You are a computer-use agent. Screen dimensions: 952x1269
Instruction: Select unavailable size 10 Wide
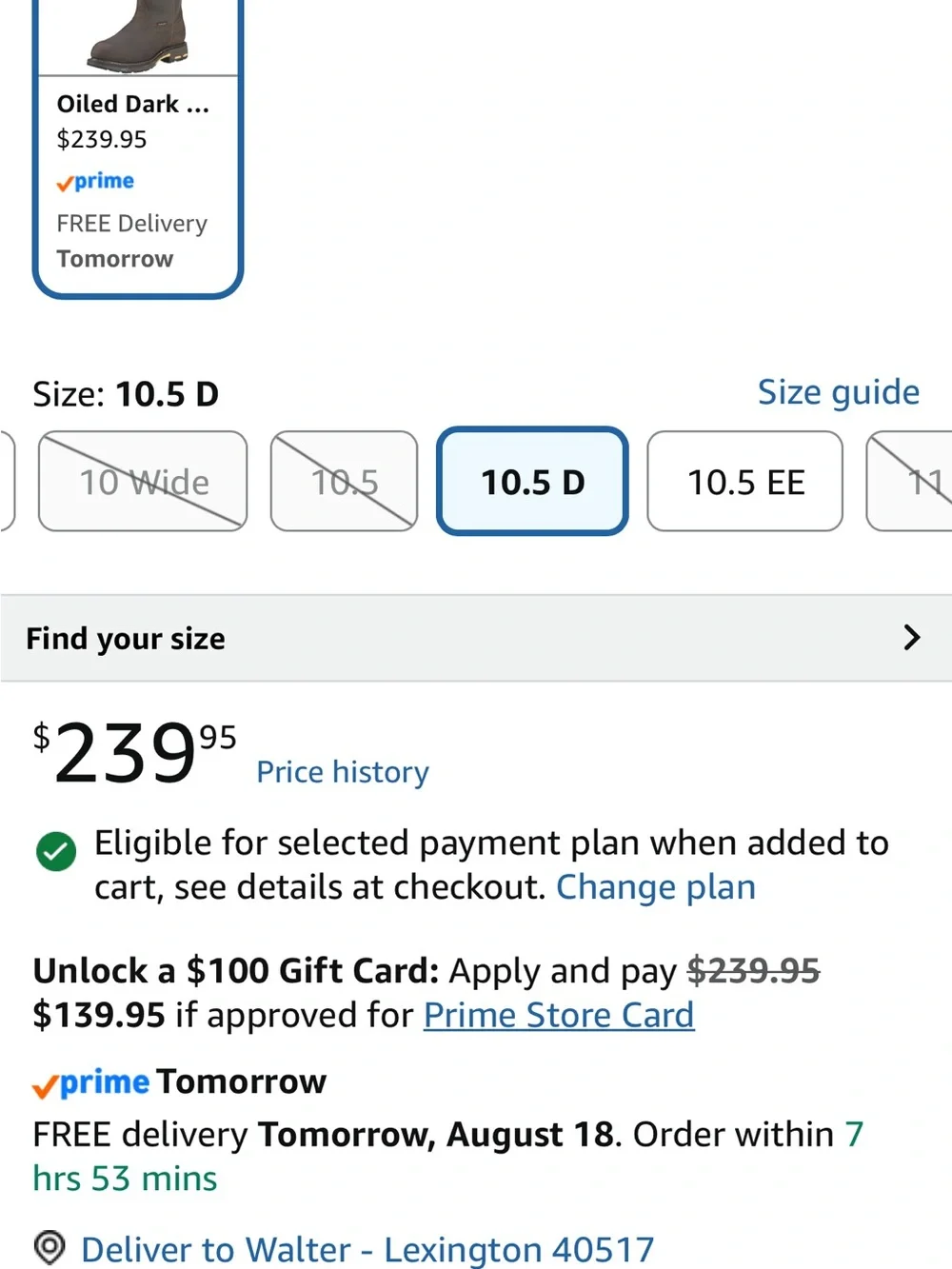click(143, 482)
